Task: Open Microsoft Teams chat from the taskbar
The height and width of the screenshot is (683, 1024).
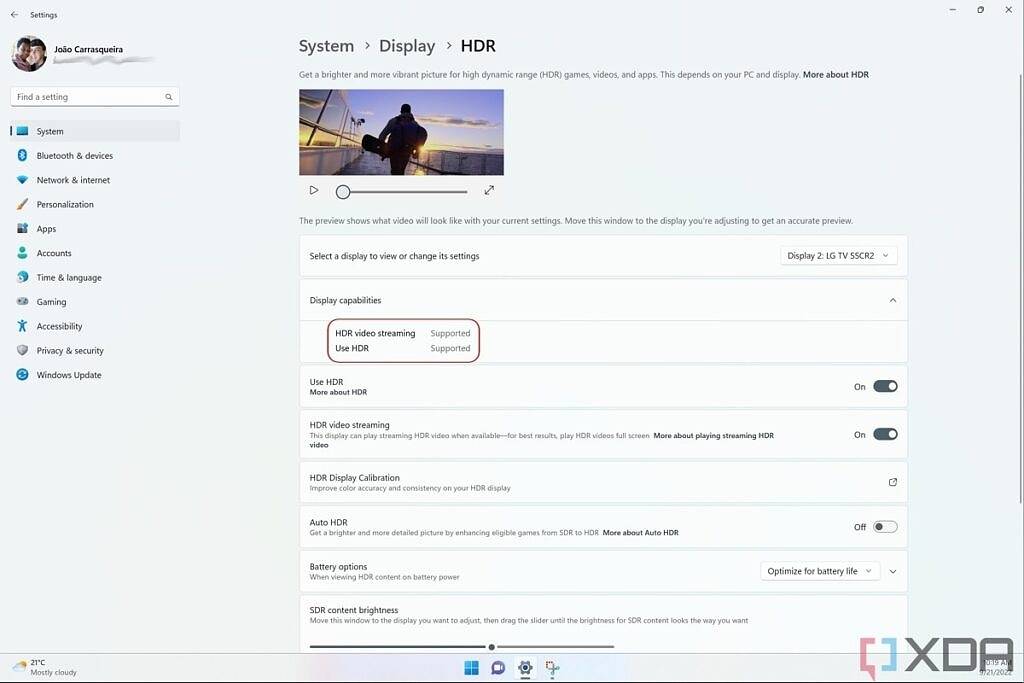Action: [x=498, y=667]
